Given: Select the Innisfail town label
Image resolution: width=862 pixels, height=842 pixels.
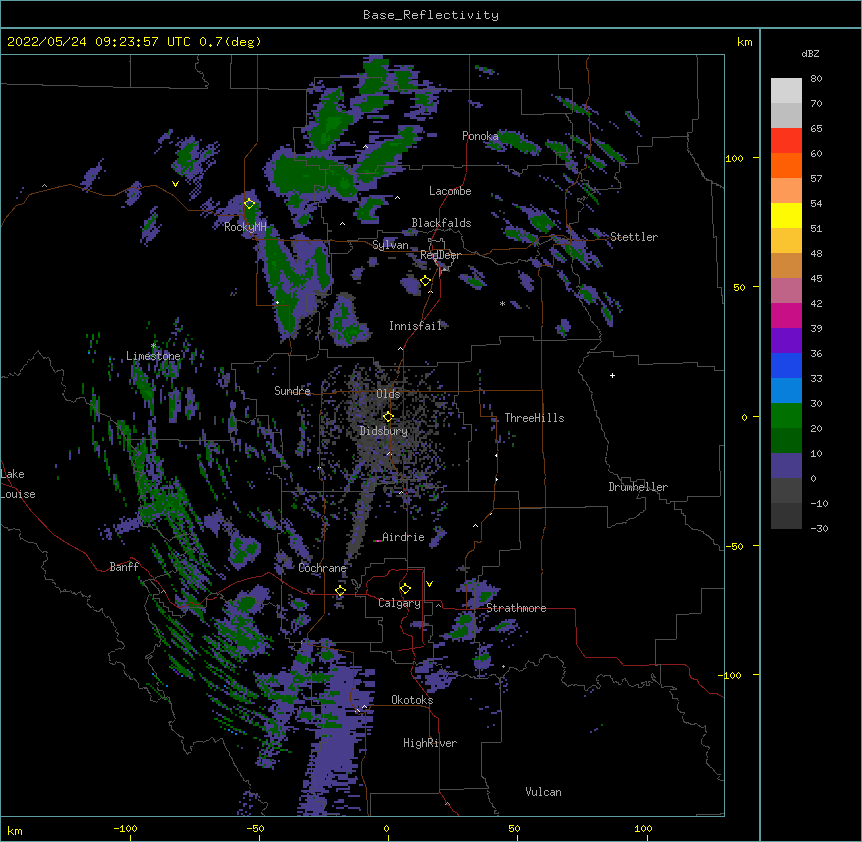Looking at the screenshot, I should click(416, 326).
